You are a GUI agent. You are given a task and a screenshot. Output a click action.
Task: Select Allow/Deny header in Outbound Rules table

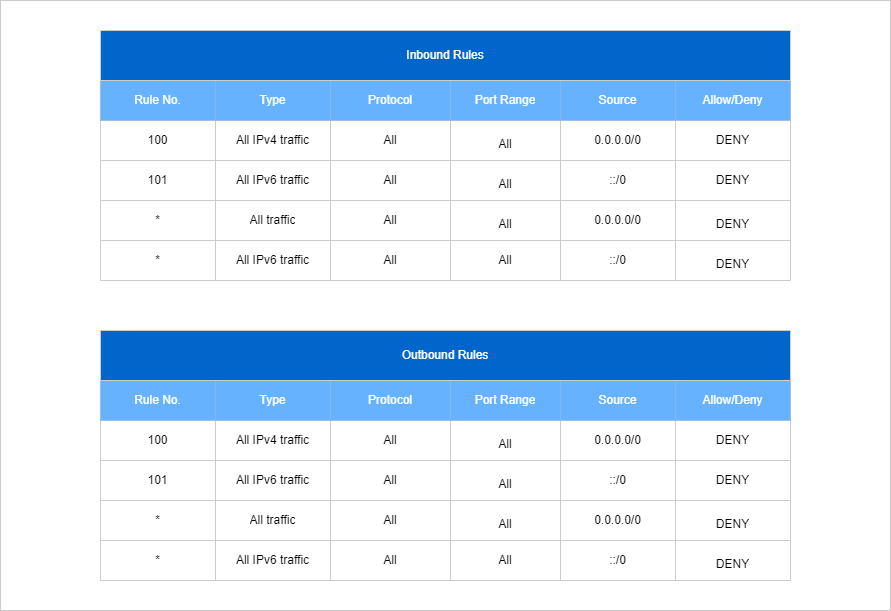(x=732, y=400)
